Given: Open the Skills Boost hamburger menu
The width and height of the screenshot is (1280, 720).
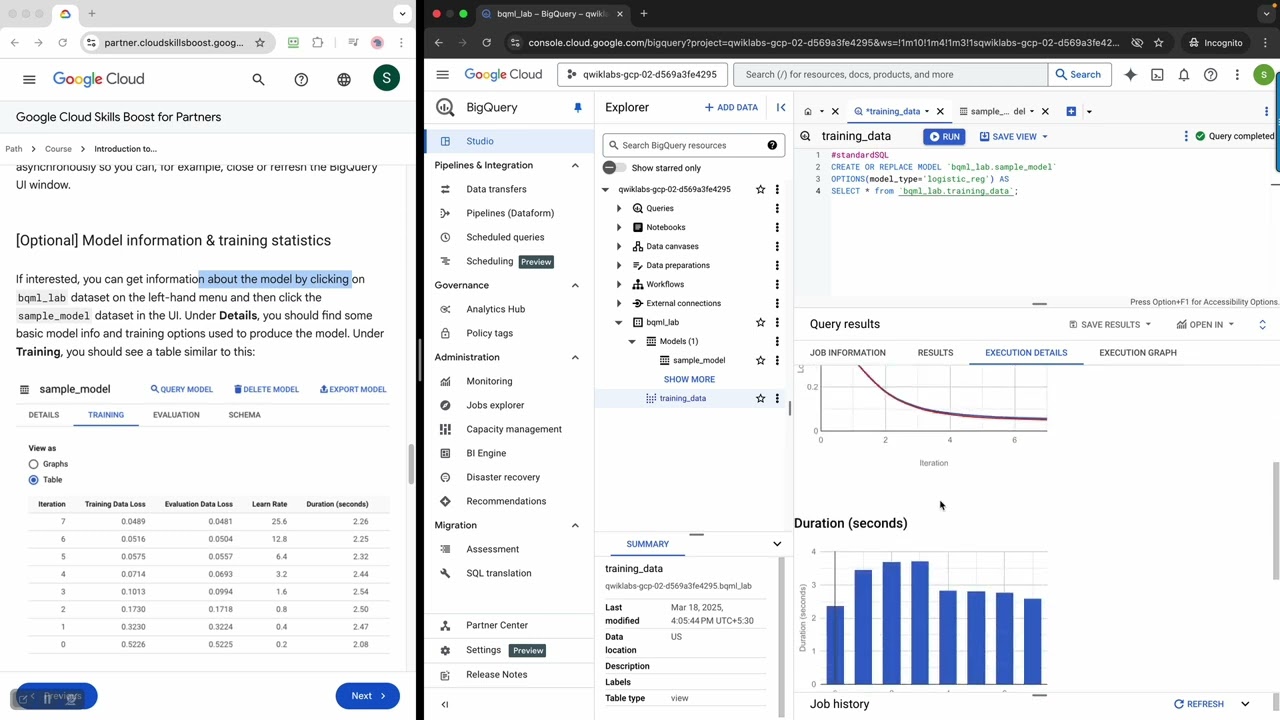Looking at the screenshot, I should pyautogui.click(x=29, y=79).
